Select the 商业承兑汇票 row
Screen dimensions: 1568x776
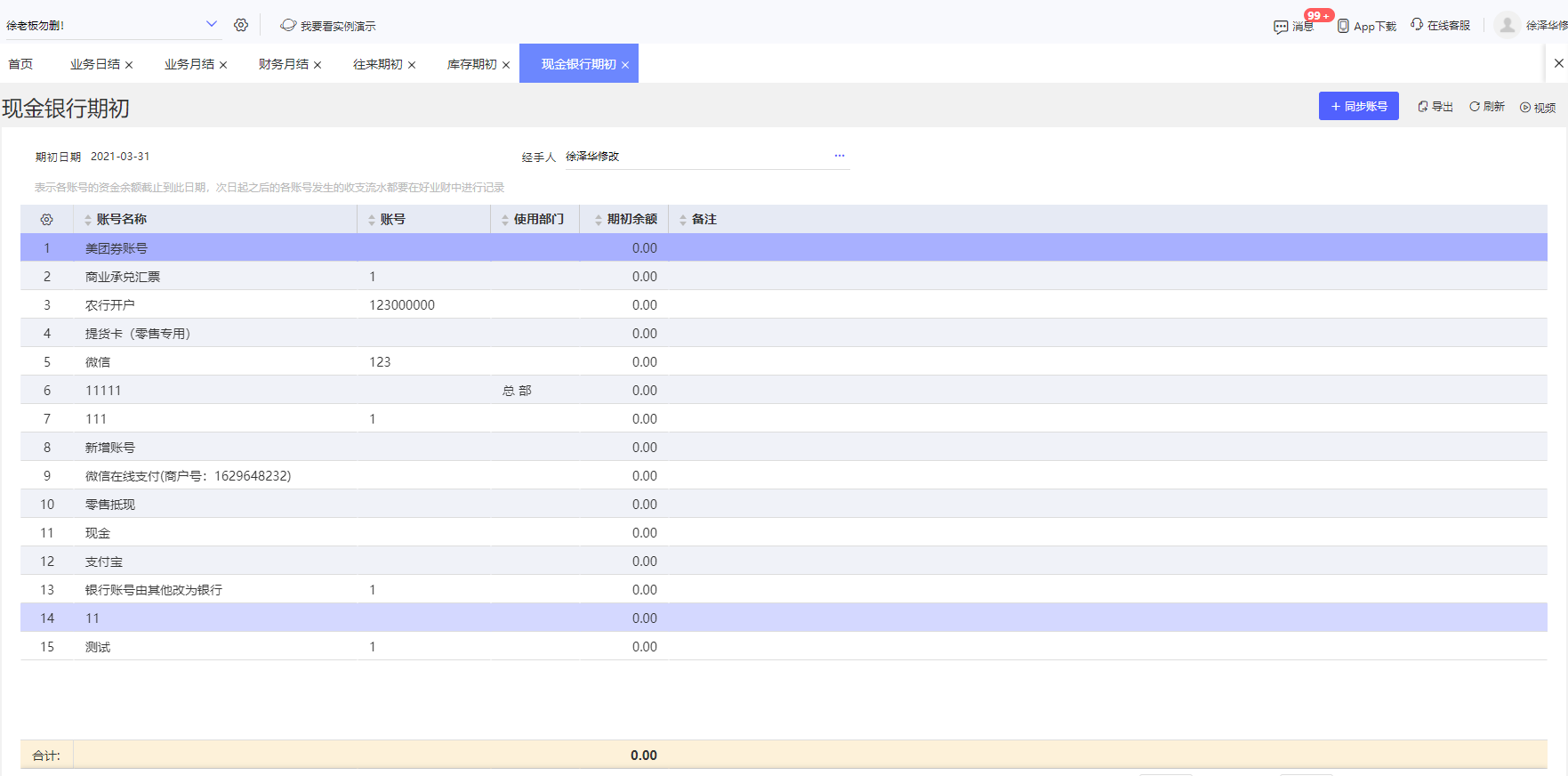tap(784, 277)
